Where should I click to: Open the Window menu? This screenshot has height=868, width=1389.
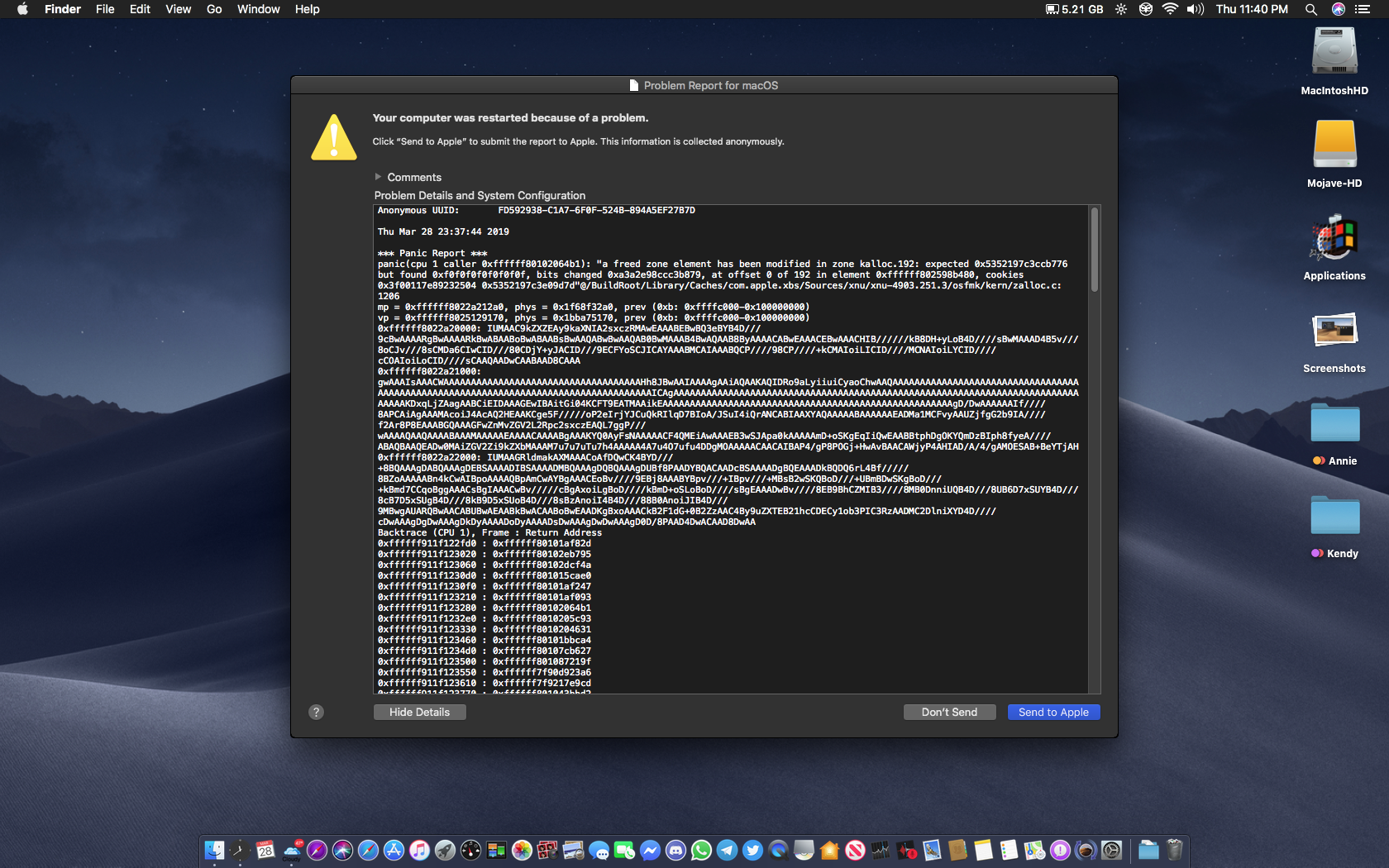click(258, 9)
